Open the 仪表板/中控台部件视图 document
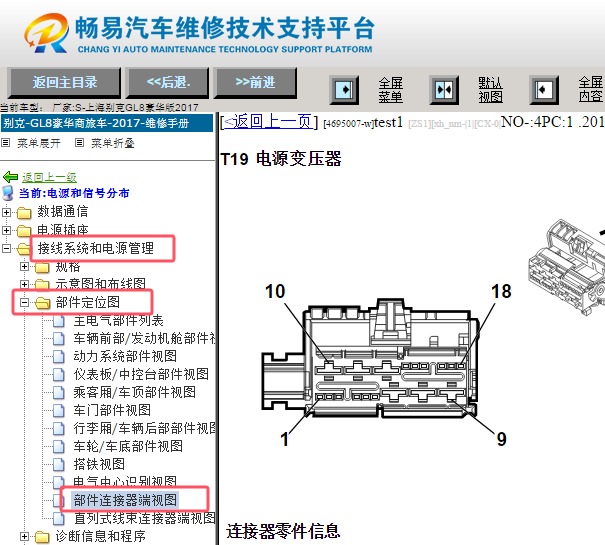 point(141,374)
